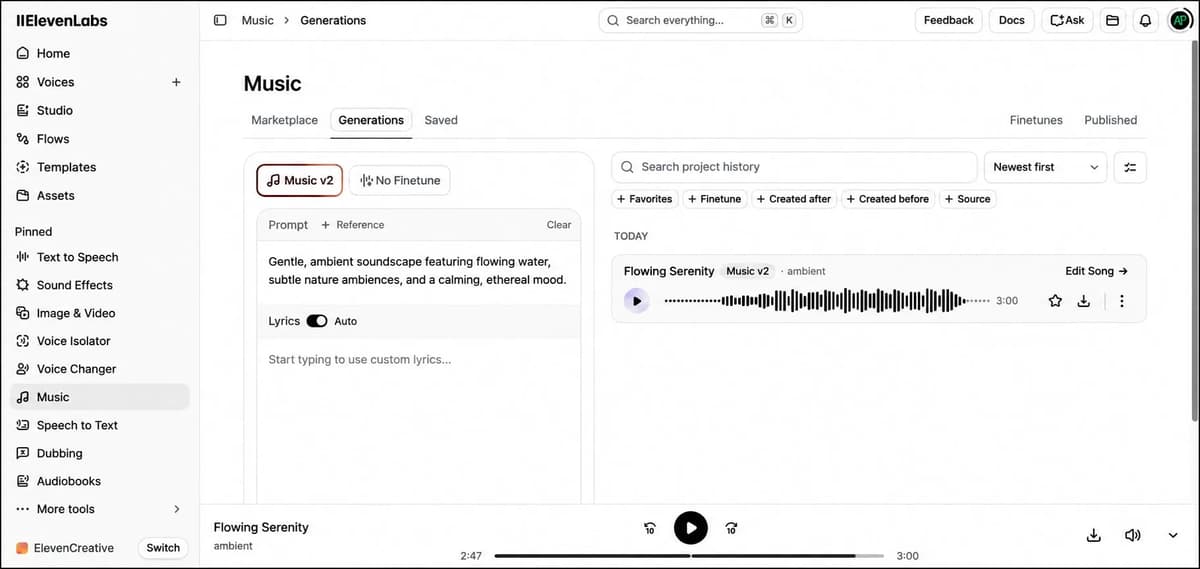Screen dimensions: 1200x569
Task: Add the Finetune filter
Action: click(715, 199)
